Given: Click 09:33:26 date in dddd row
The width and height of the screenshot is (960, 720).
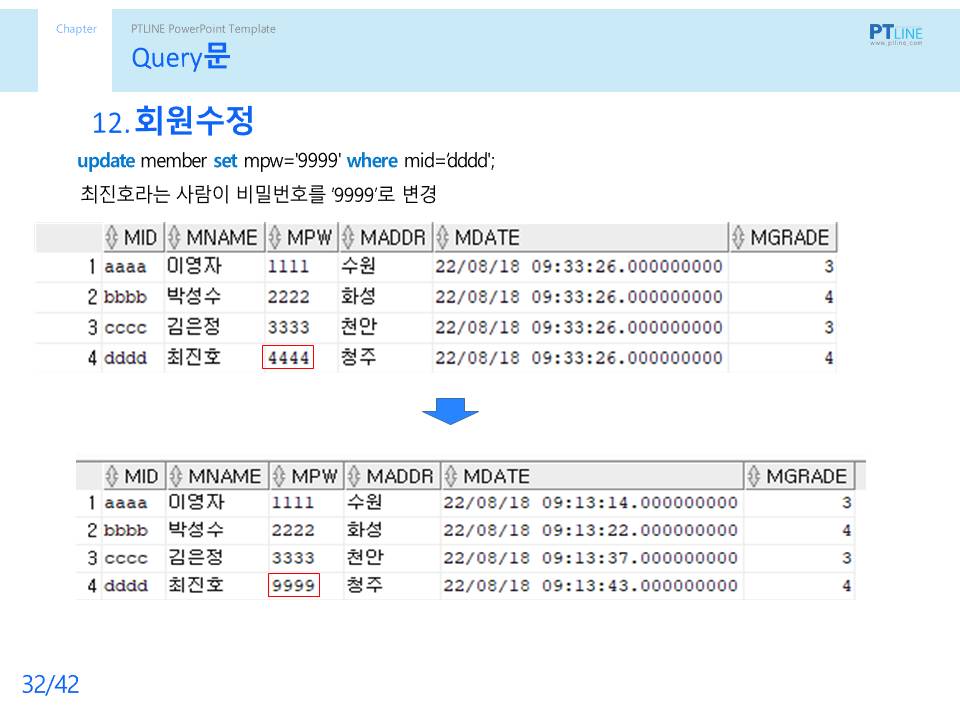Looking at the screenshot, I should (x=579, y=358).
